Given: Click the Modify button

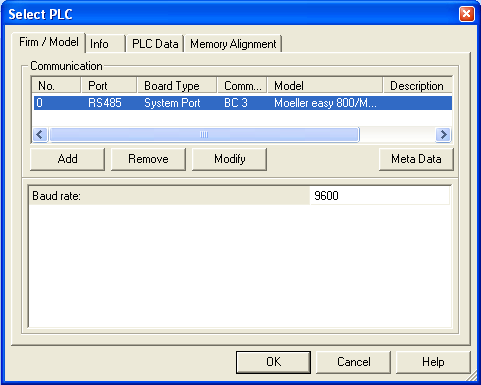Looking at the screenshot, I should (x=229, y=159).
